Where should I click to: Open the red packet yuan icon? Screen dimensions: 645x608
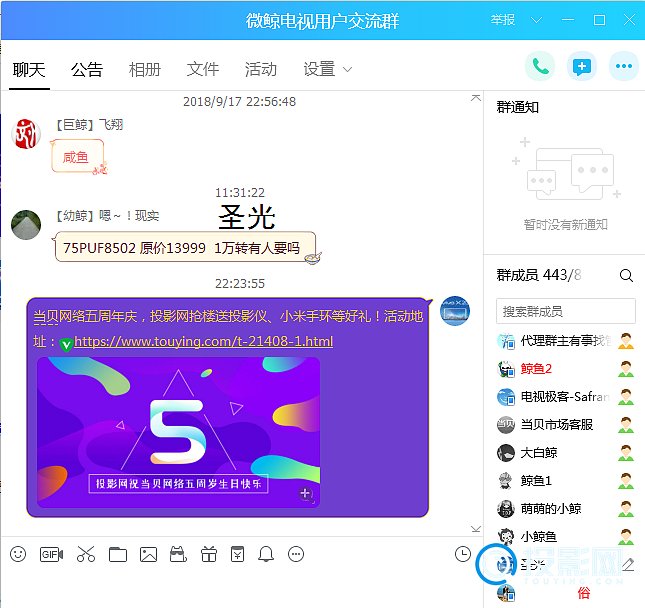pyautogui.click(x=237, y=554)
